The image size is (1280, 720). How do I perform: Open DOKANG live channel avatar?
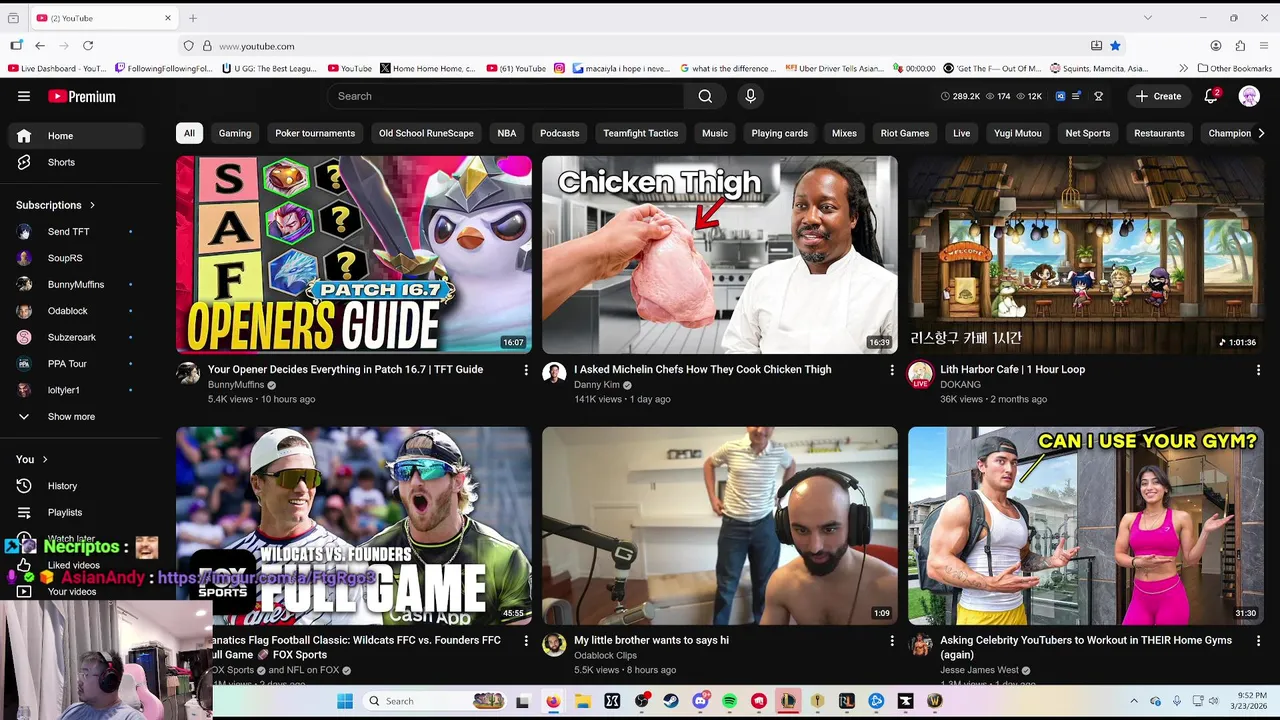coord(920,375)
